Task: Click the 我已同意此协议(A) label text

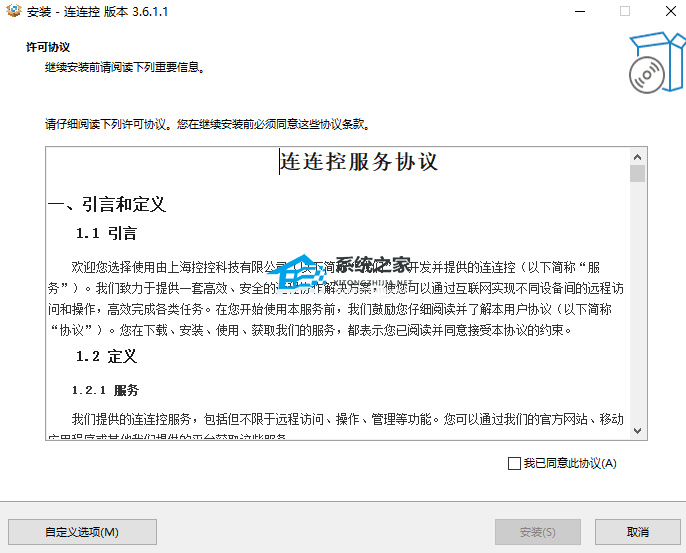Action: pyautogui.click(x=570, y=463)
